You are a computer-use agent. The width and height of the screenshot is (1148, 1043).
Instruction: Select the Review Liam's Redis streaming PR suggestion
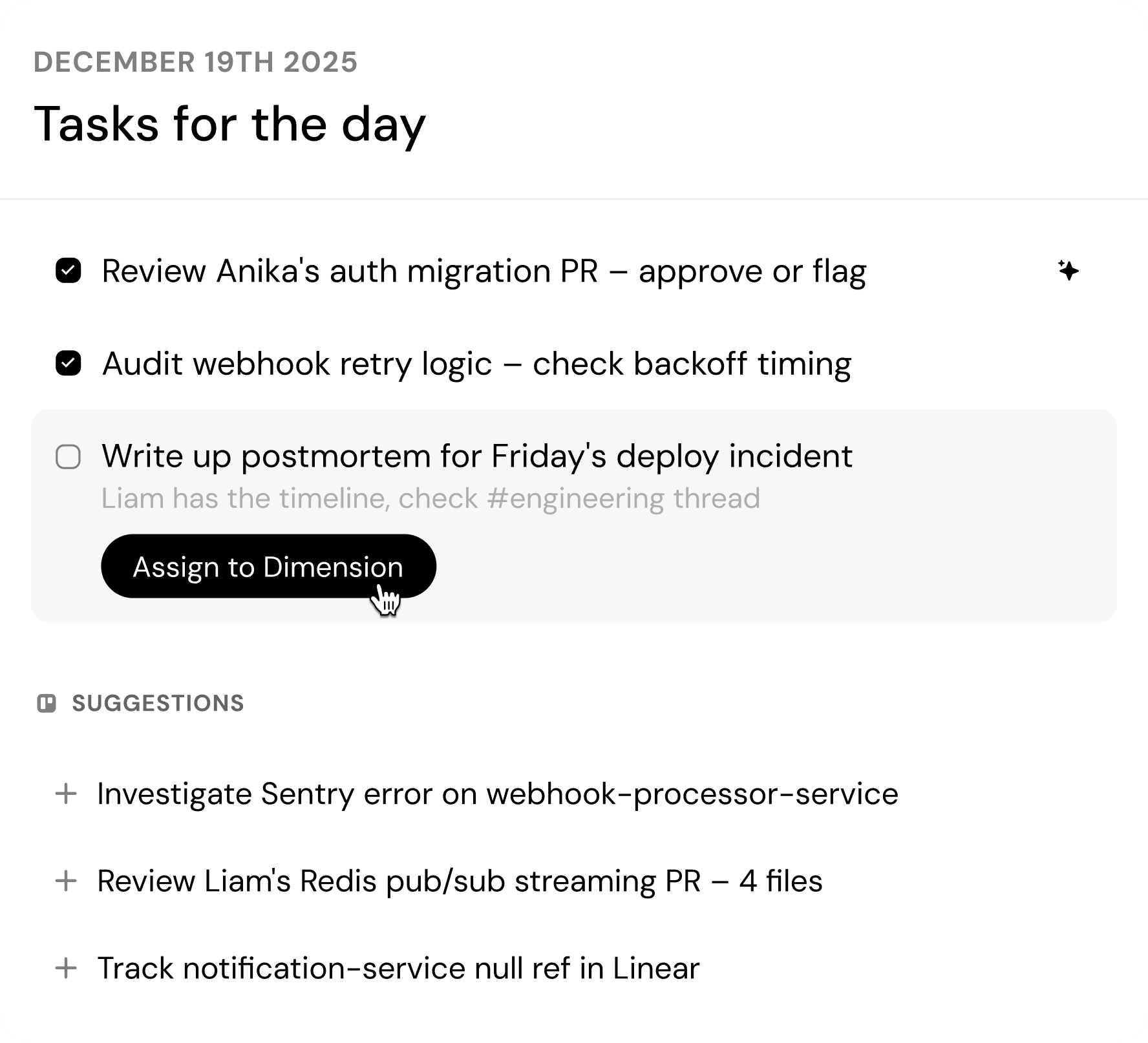[460, 881]
